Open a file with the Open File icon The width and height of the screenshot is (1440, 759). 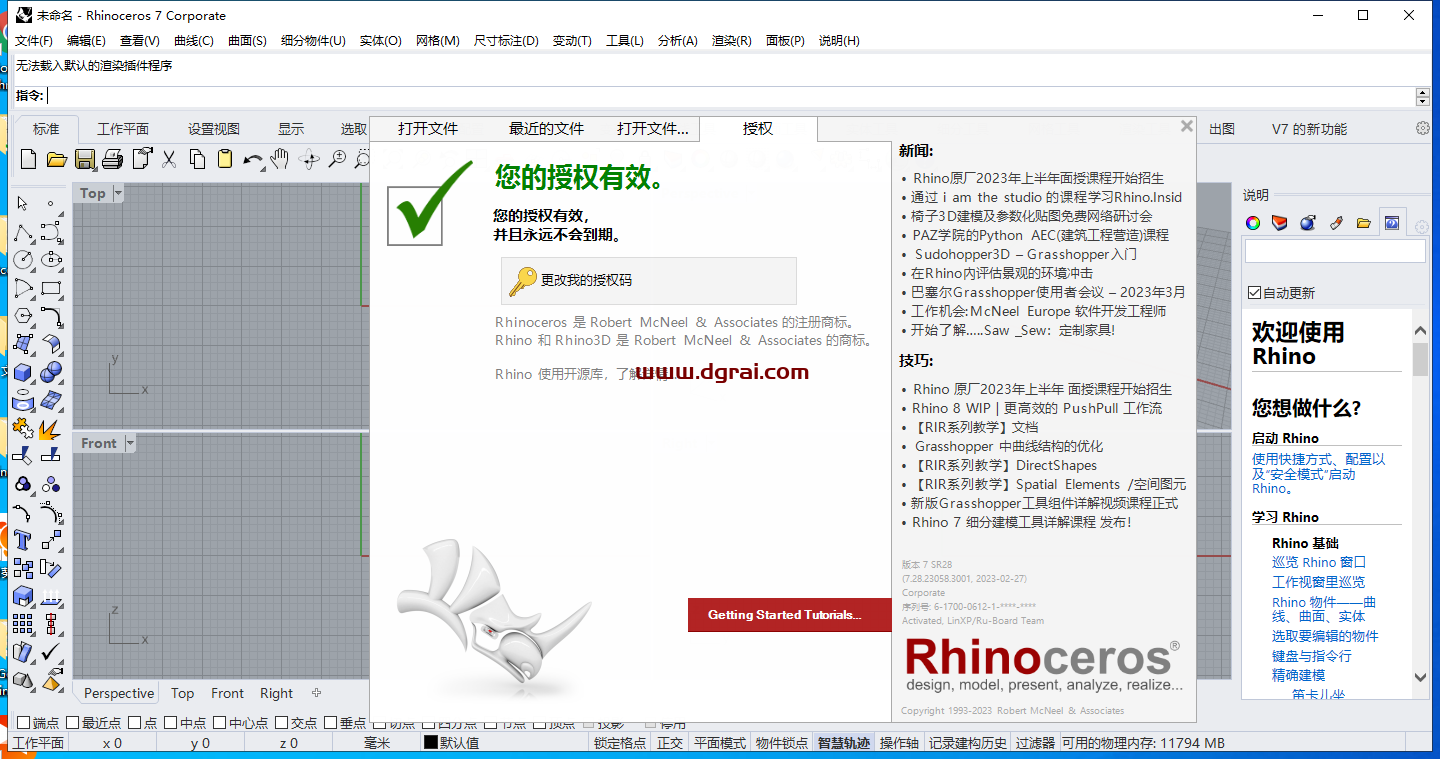58,158
